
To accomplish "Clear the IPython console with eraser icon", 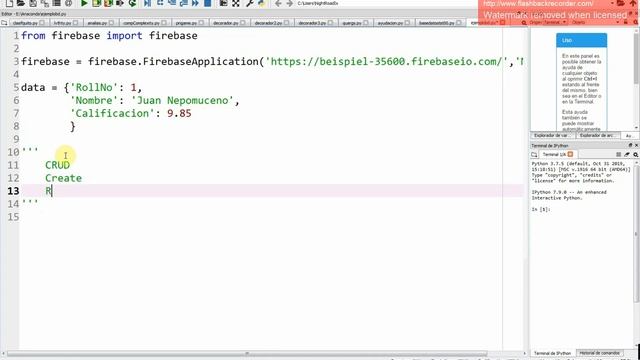I will pos(627,154).
